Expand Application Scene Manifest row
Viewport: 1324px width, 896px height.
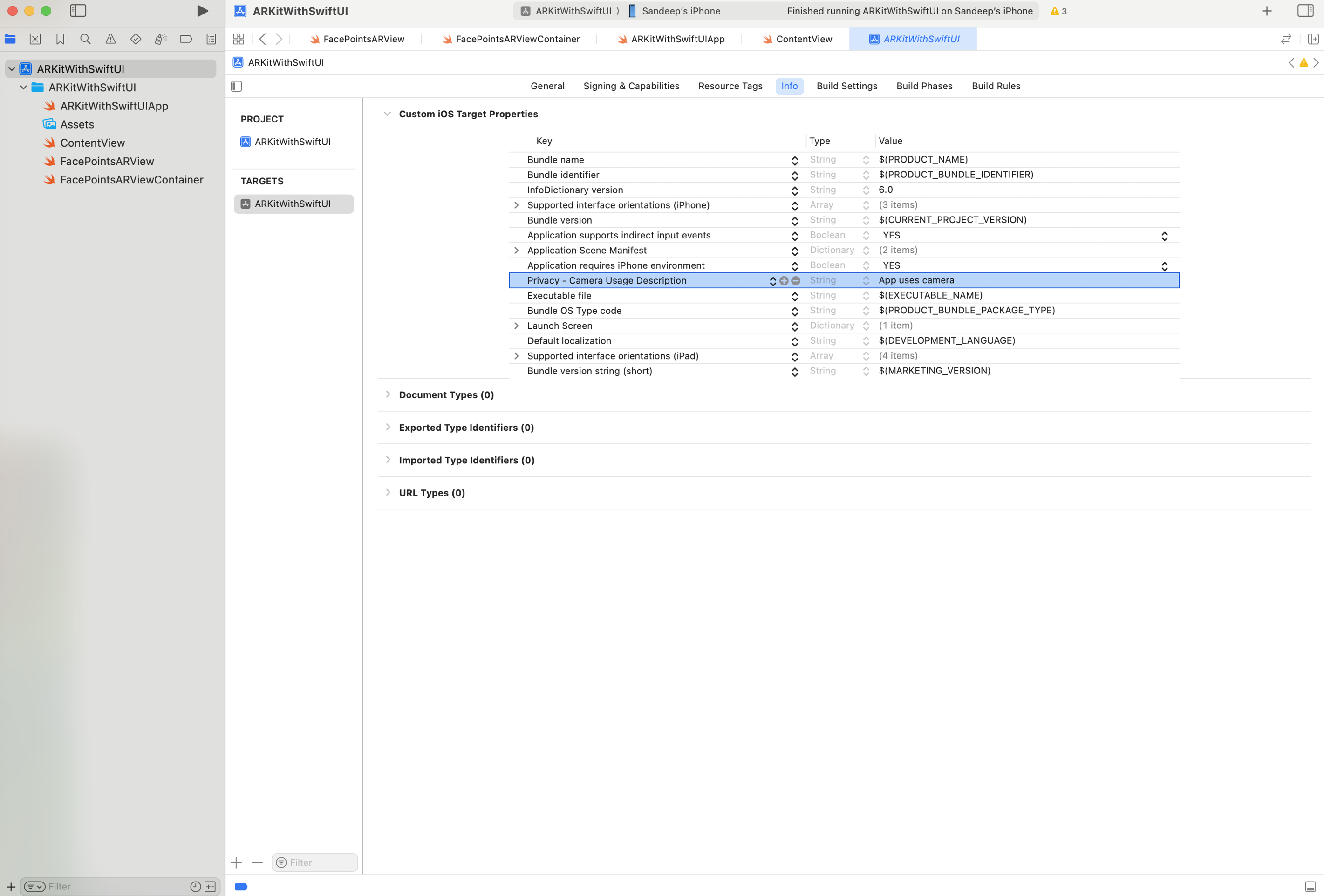pos(516,251)
